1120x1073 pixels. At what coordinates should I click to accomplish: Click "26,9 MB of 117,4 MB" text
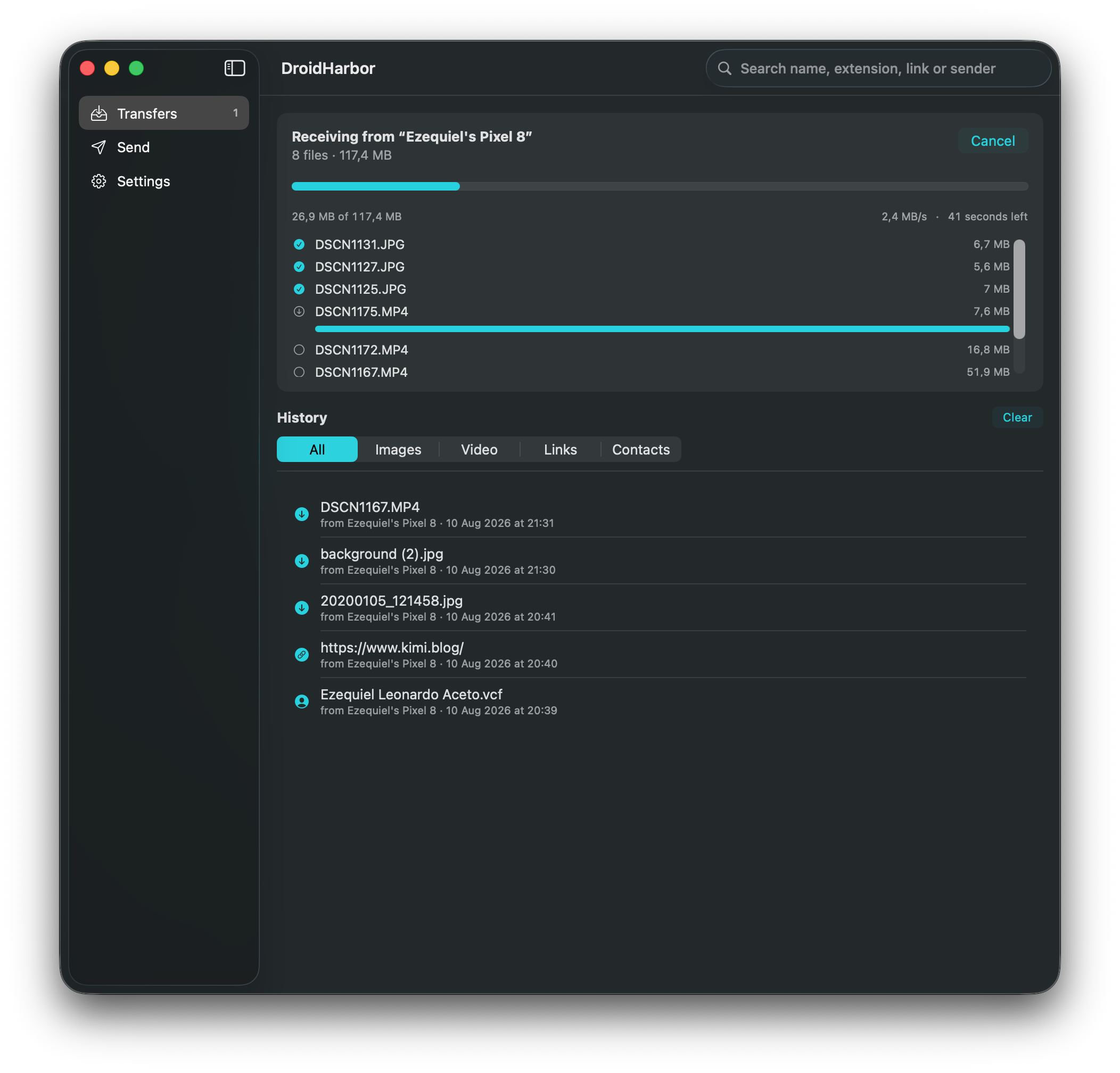347,217
